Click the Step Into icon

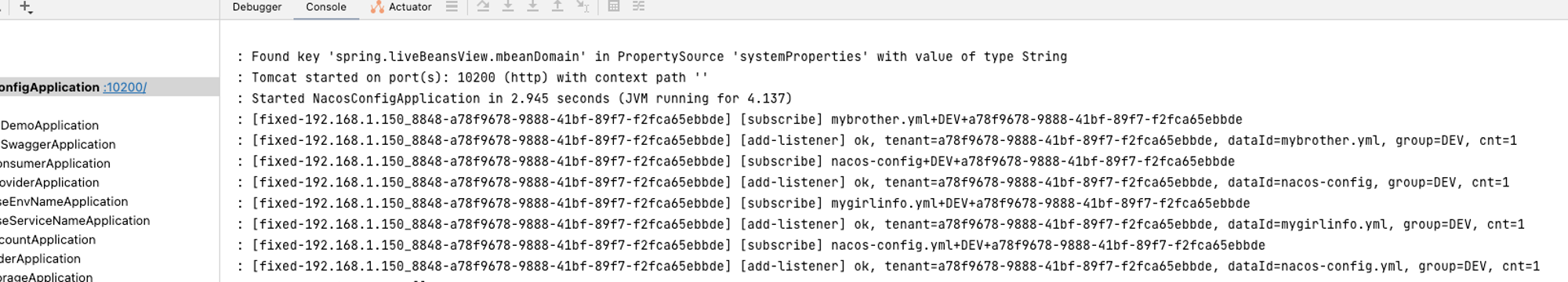point(508,6)
